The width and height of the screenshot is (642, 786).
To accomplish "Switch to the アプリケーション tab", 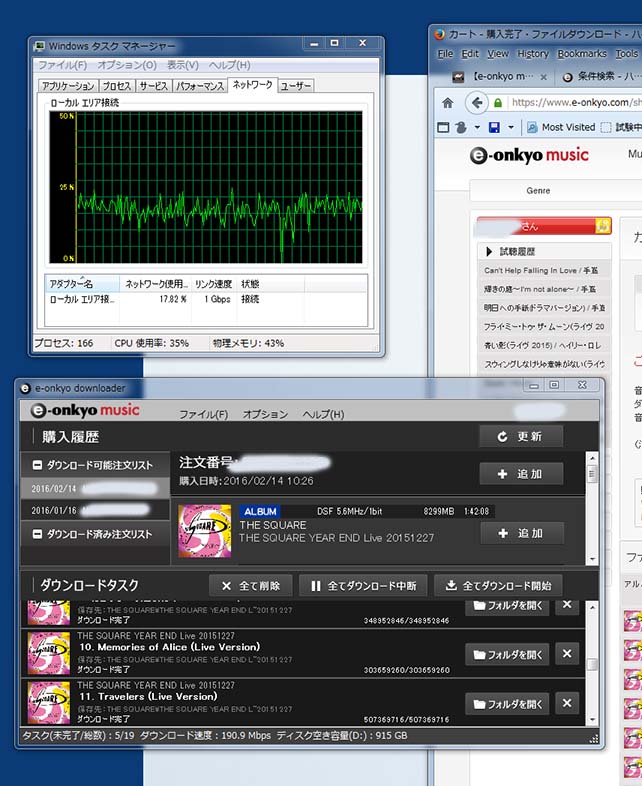I will click(68, 86).
